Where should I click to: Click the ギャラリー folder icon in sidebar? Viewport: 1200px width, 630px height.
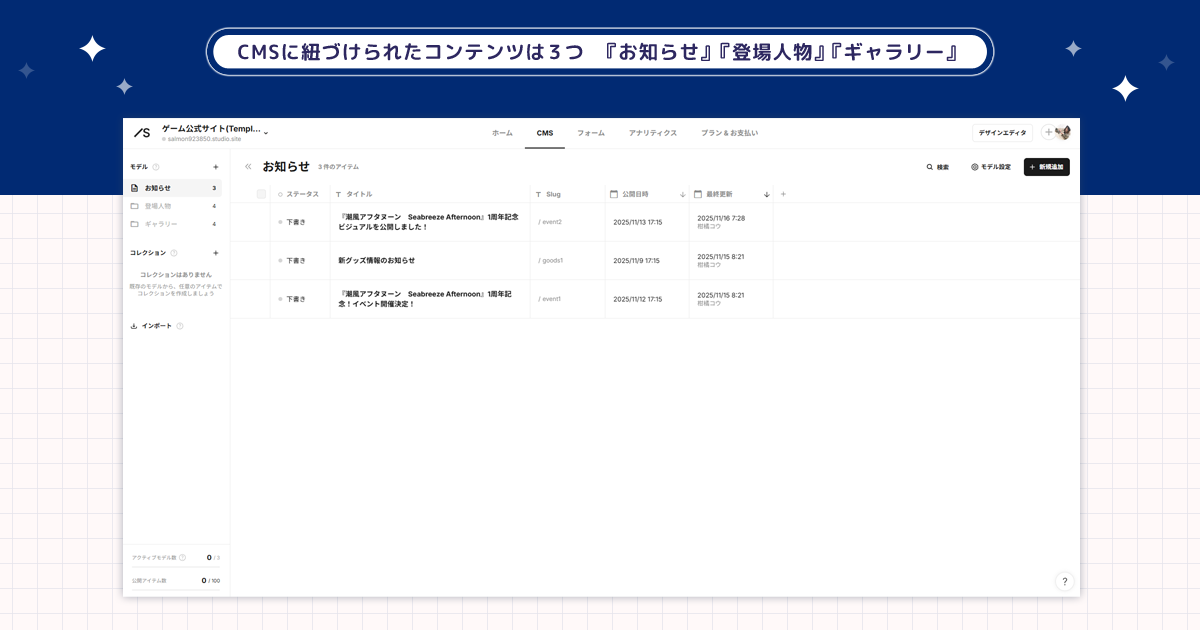pyautogui.click(x=133, y=223)
